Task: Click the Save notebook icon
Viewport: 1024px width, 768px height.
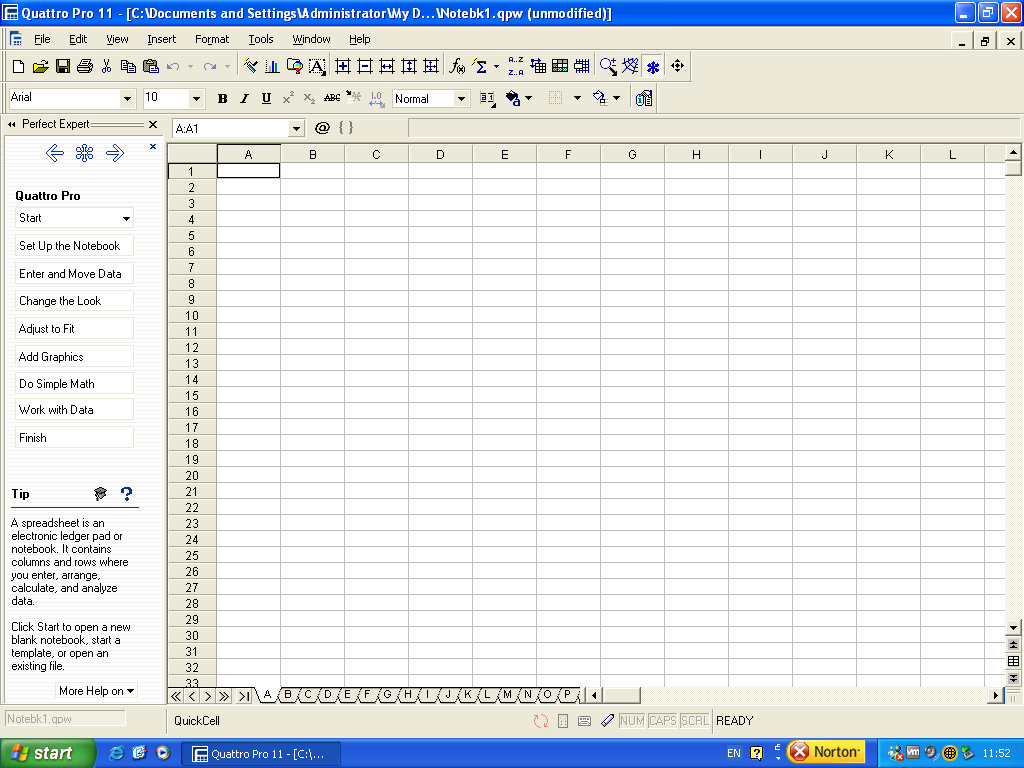Action: [x=62, y=67]
